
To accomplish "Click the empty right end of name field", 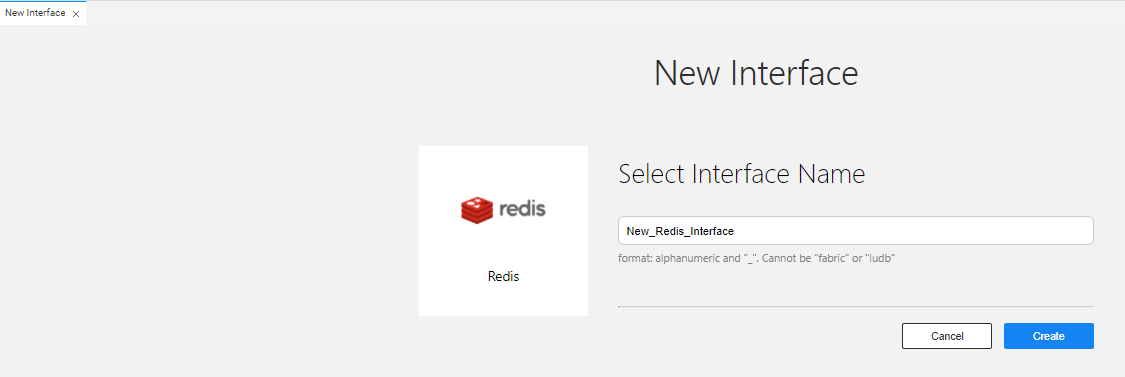I will [x=1004, y=231].
